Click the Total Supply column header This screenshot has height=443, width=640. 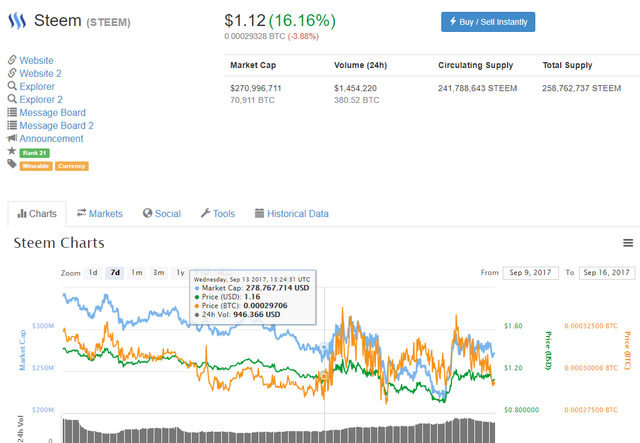567,65
